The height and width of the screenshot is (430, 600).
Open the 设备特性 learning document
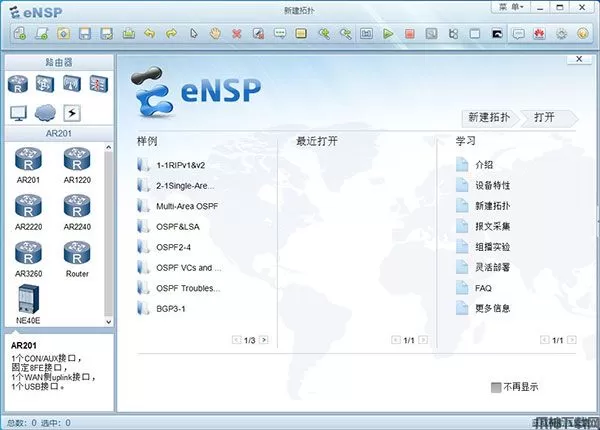point(483,185)
